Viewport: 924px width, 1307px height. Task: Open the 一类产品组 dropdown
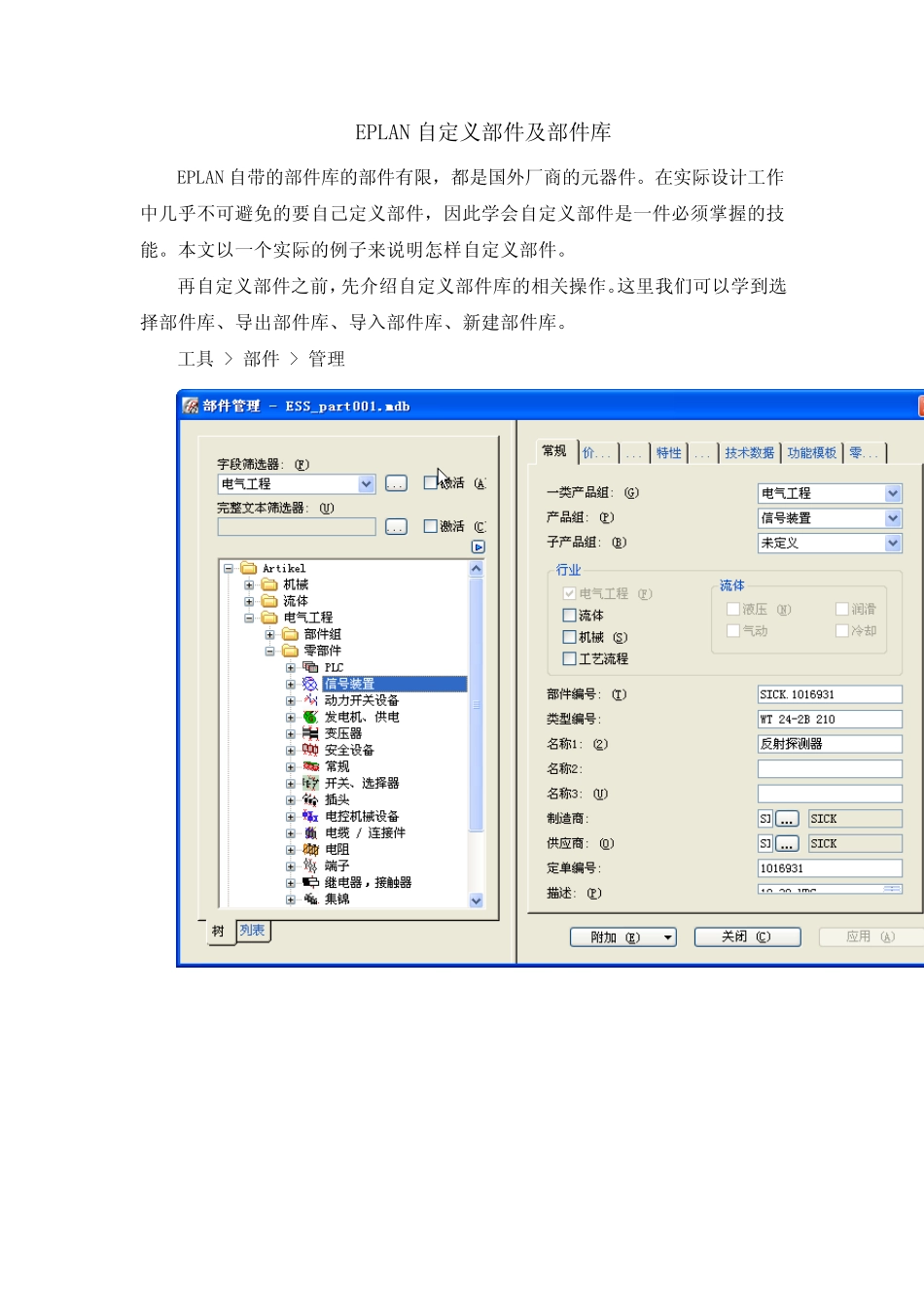893,493
